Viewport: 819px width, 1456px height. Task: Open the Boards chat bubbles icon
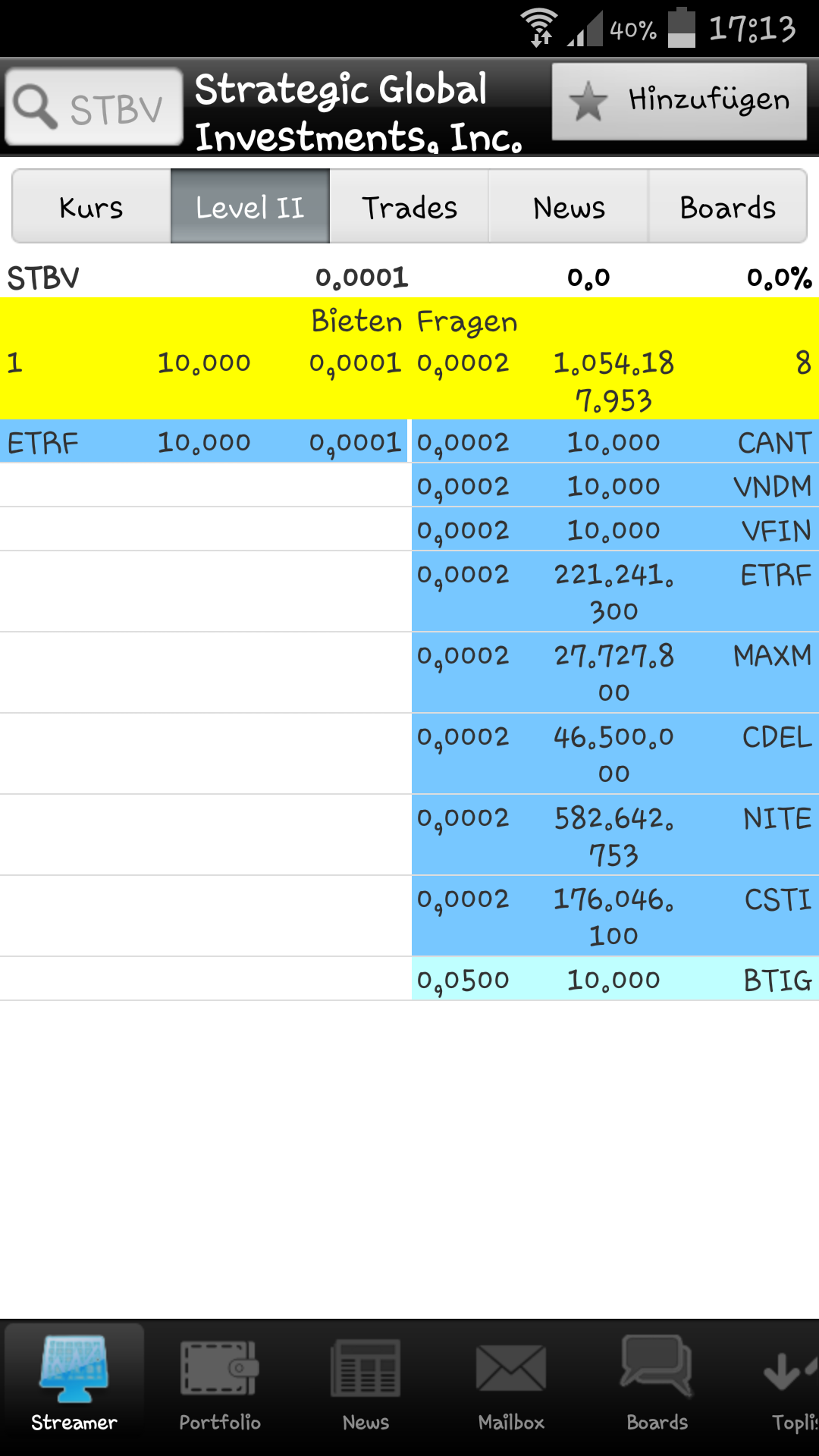point(657,1367)
